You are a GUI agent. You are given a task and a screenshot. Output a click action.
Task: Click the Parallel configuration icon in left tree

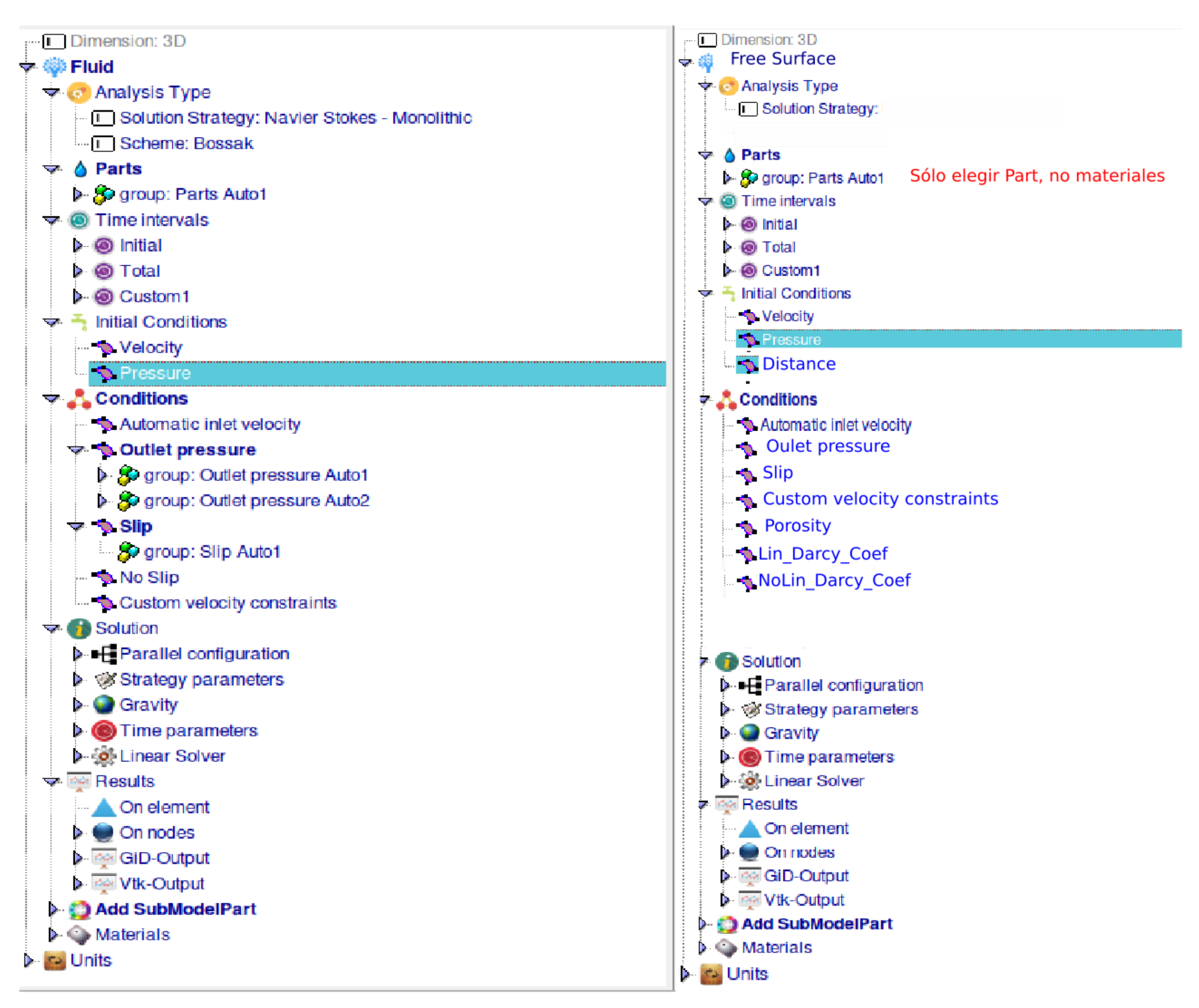click(x=104, y=654)
